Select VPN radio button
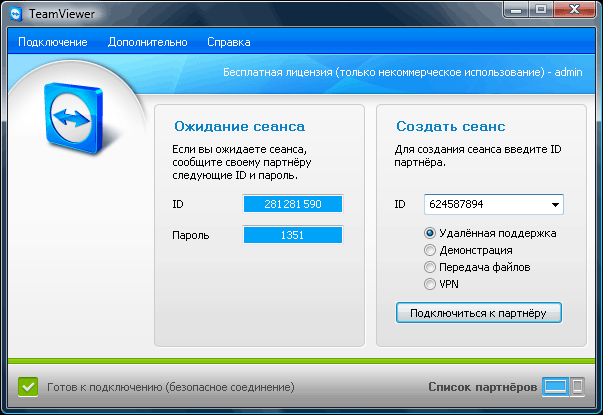Screen dimensions: 603x415 (430, 284)
